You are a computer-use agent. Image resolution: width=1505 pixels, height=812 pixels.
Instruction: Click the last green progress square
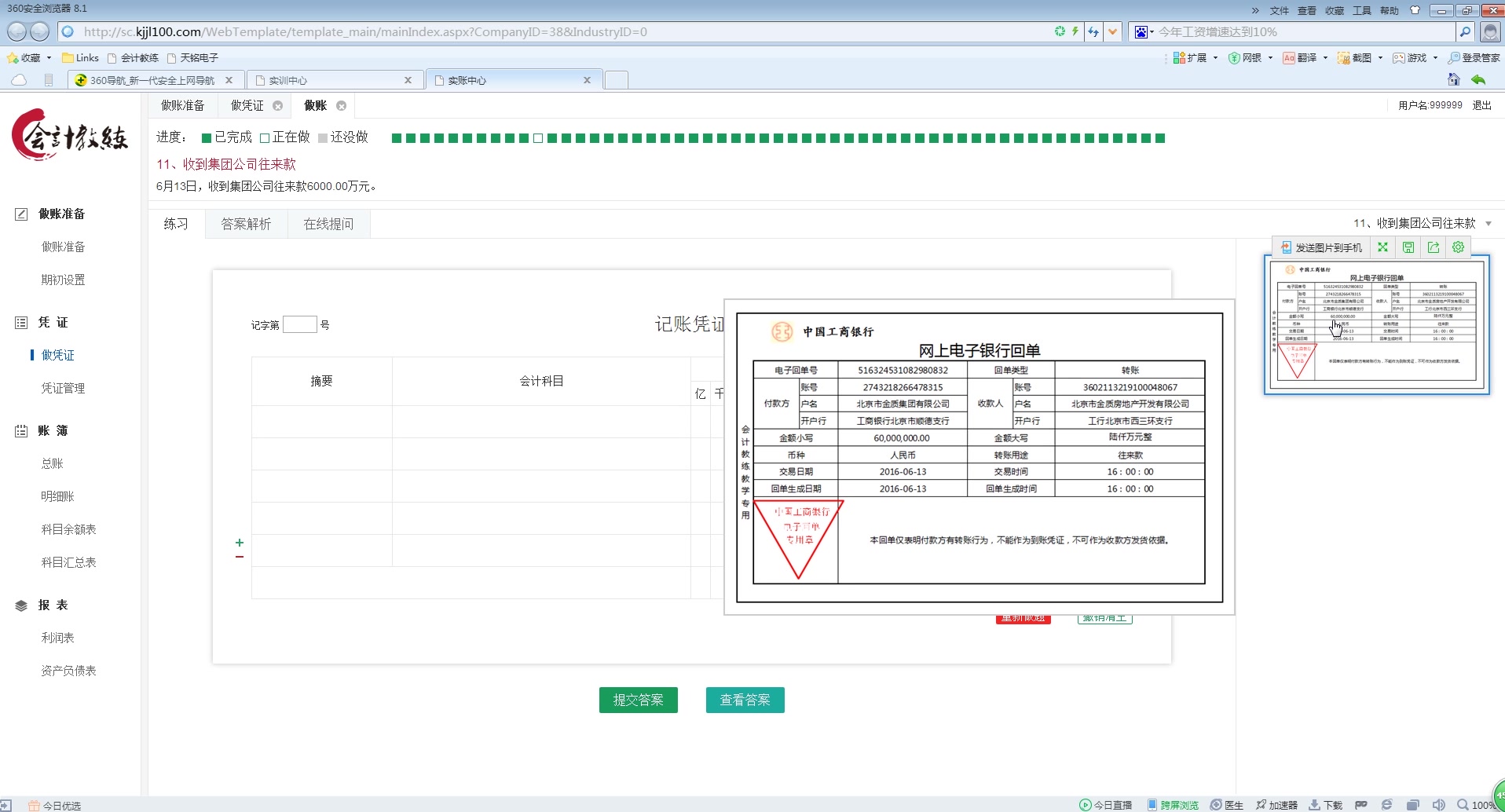[1160, 138]
